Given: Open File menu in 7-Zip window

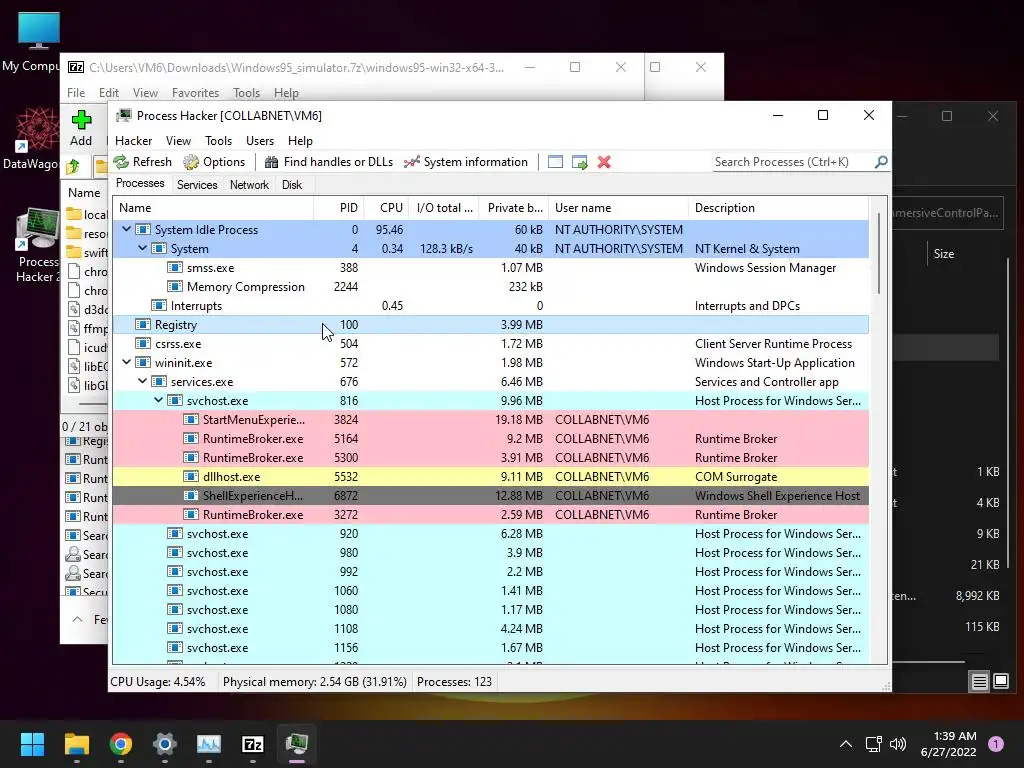Looking at the screenshot, I should (76, 93).
